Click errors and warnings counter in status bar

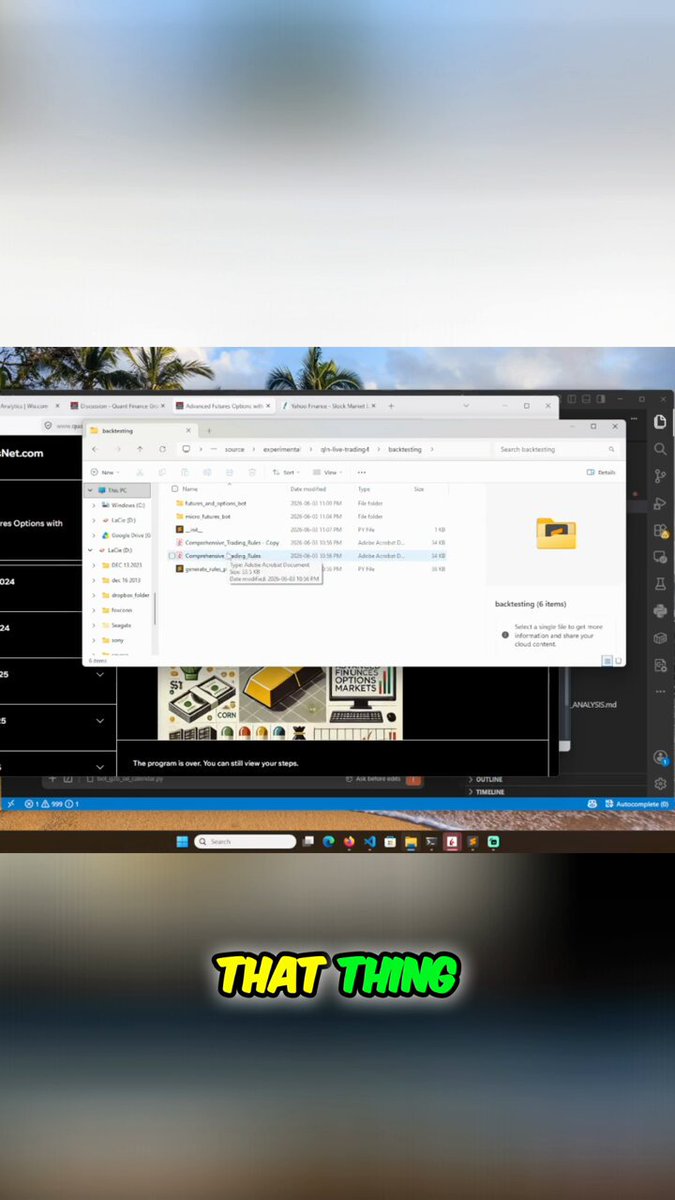click(x=52, y=804)
